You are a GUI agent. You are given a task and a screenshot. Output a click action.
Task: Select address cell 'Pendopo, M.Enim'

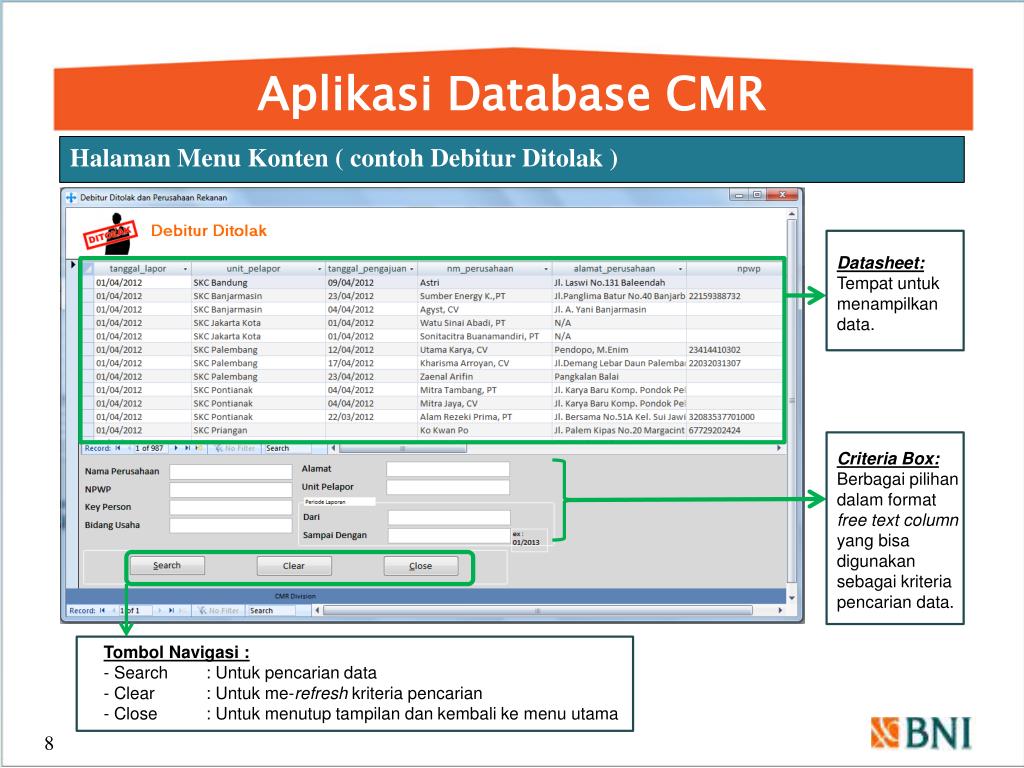click(x=619, y=350)
